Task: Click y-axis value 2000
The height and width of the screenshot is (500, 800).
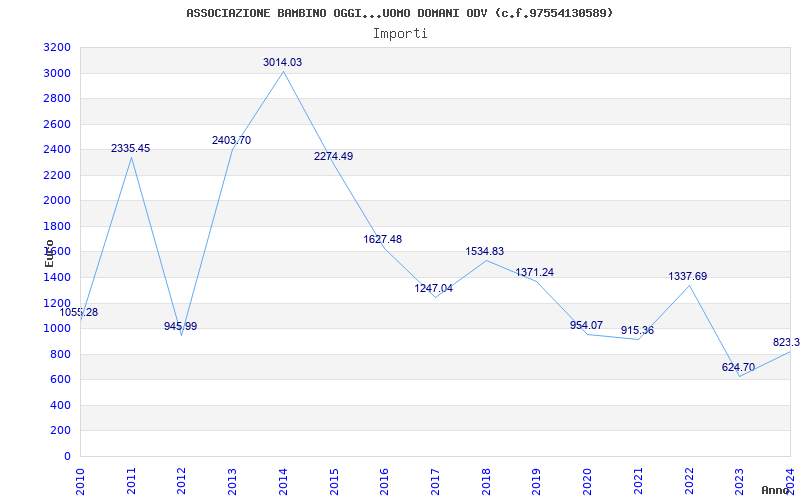Action: [57, 201]
